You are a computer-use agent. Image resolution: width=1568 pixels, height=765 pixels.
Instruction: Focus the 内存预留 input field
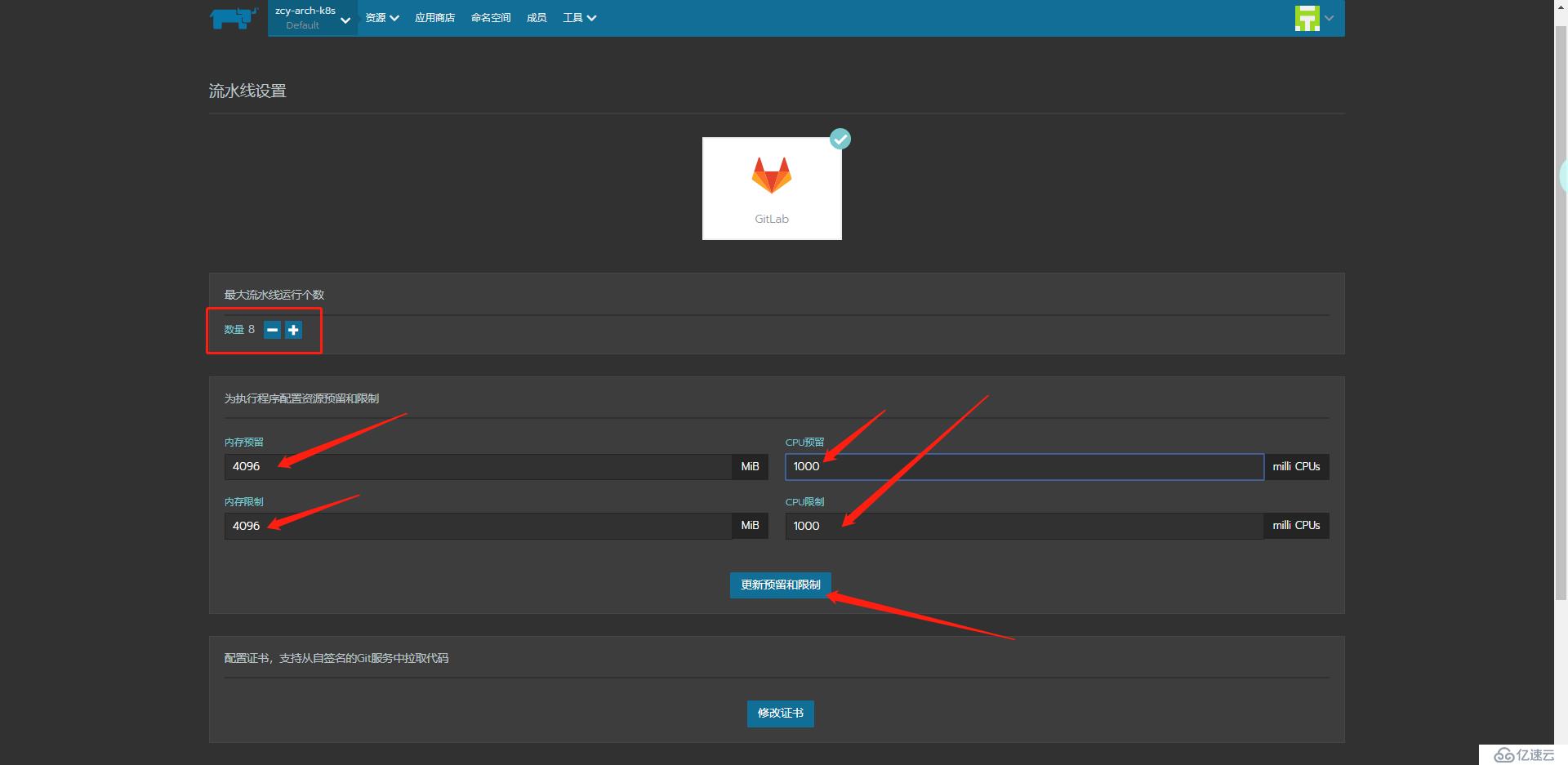coord(478,467)
